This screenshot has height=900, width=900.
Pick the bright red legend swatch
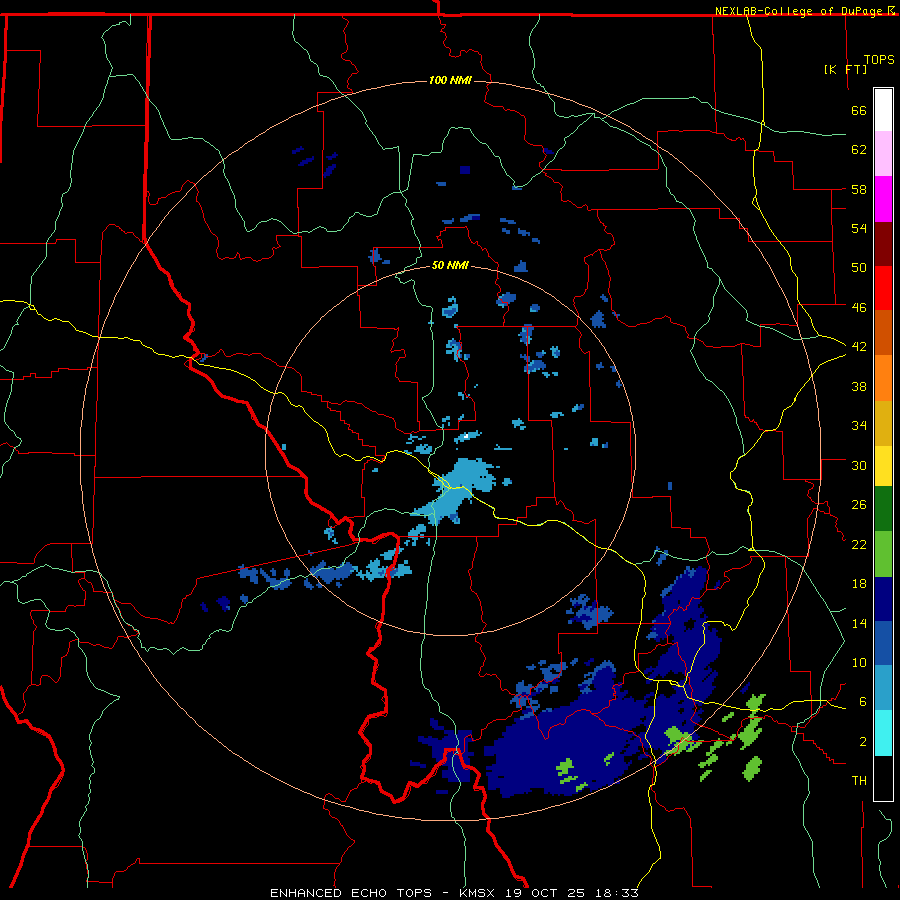[x=883, y=288]
